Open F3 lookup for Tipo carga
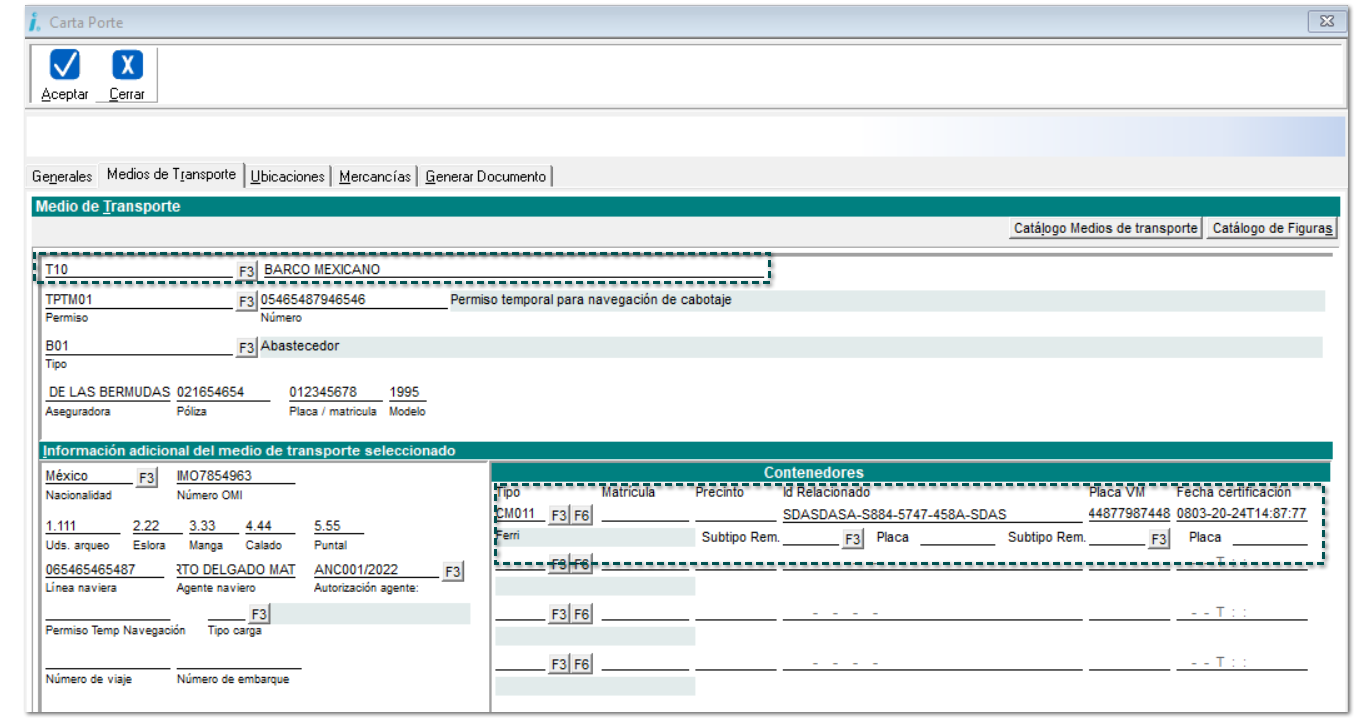 pyautogui.click(x=259, y=613)
